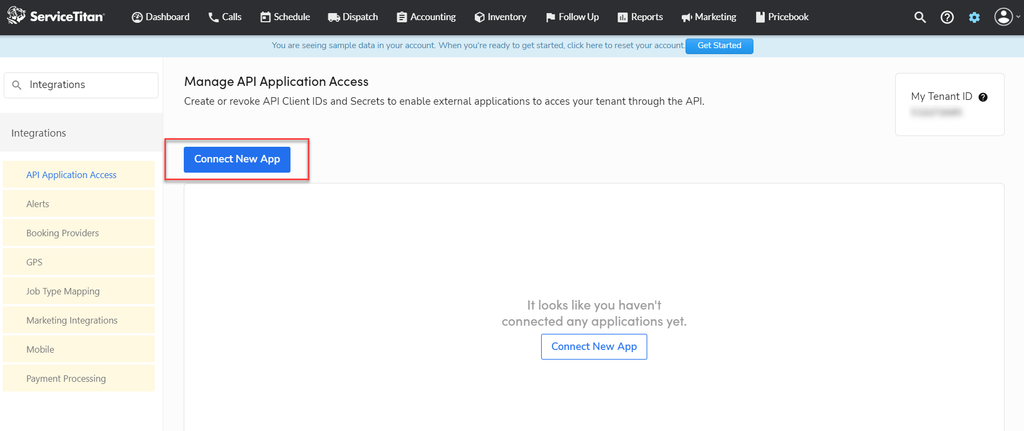
Task: Open the search magnifier in top bar
Action: click(920, 18)
